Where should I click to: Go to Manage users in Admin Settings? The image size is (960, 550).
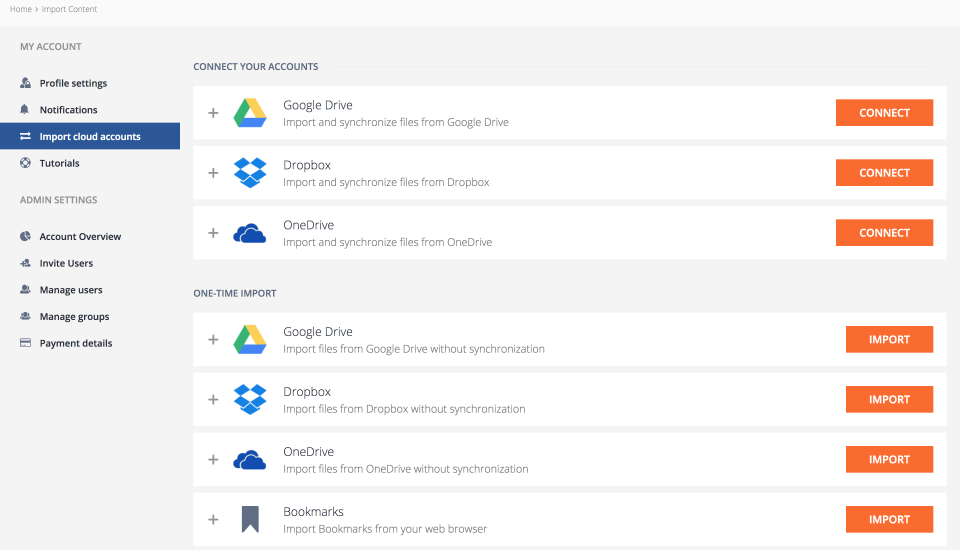71,290
